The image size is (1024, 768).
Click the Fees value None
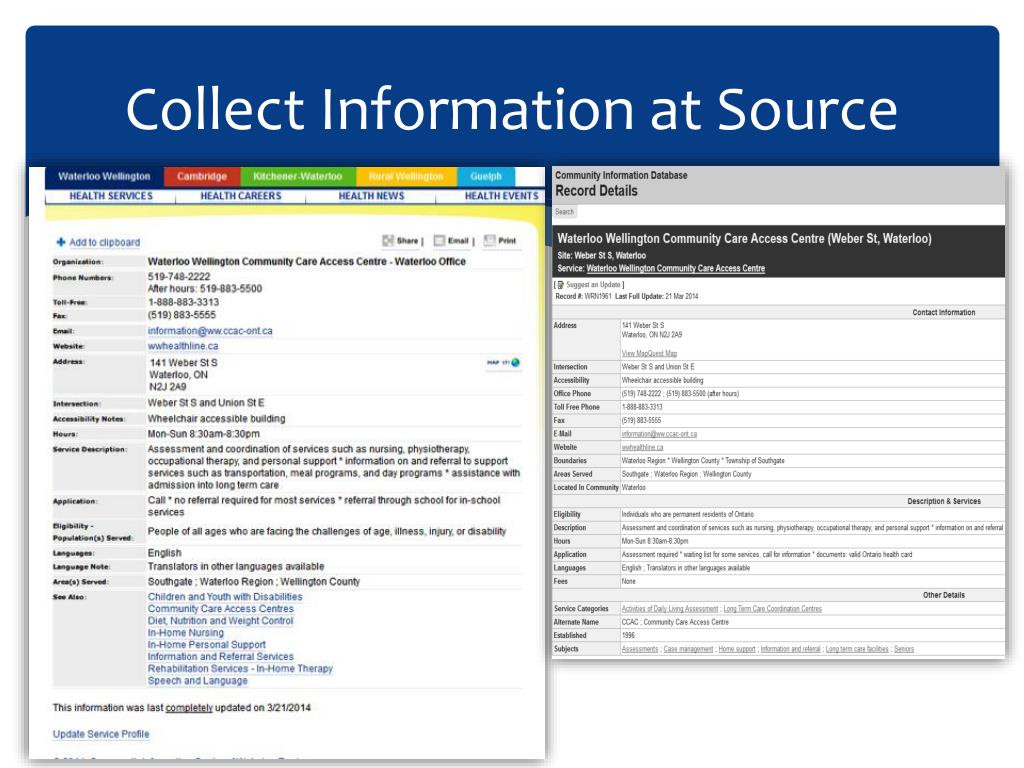(629, 581)
